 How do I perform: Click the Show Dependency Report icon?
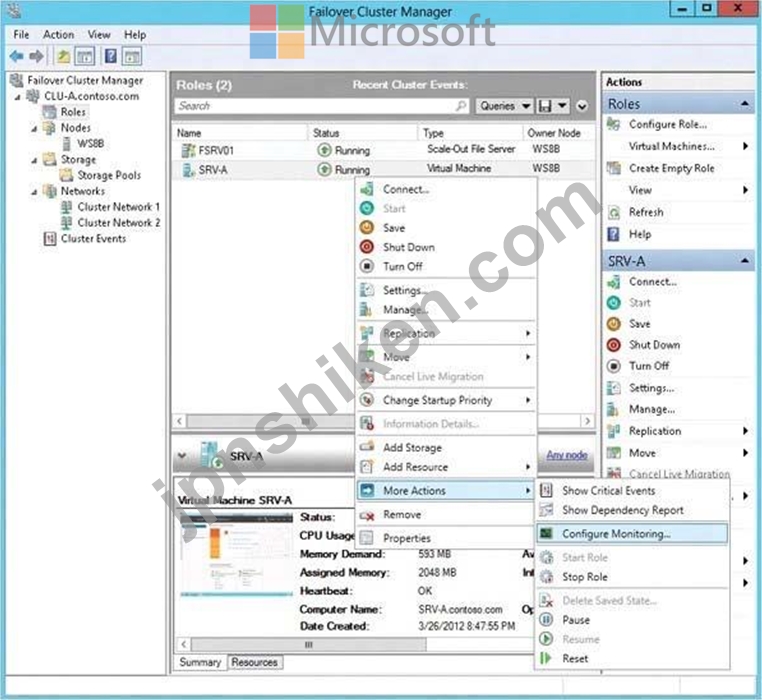coord(546,510)
